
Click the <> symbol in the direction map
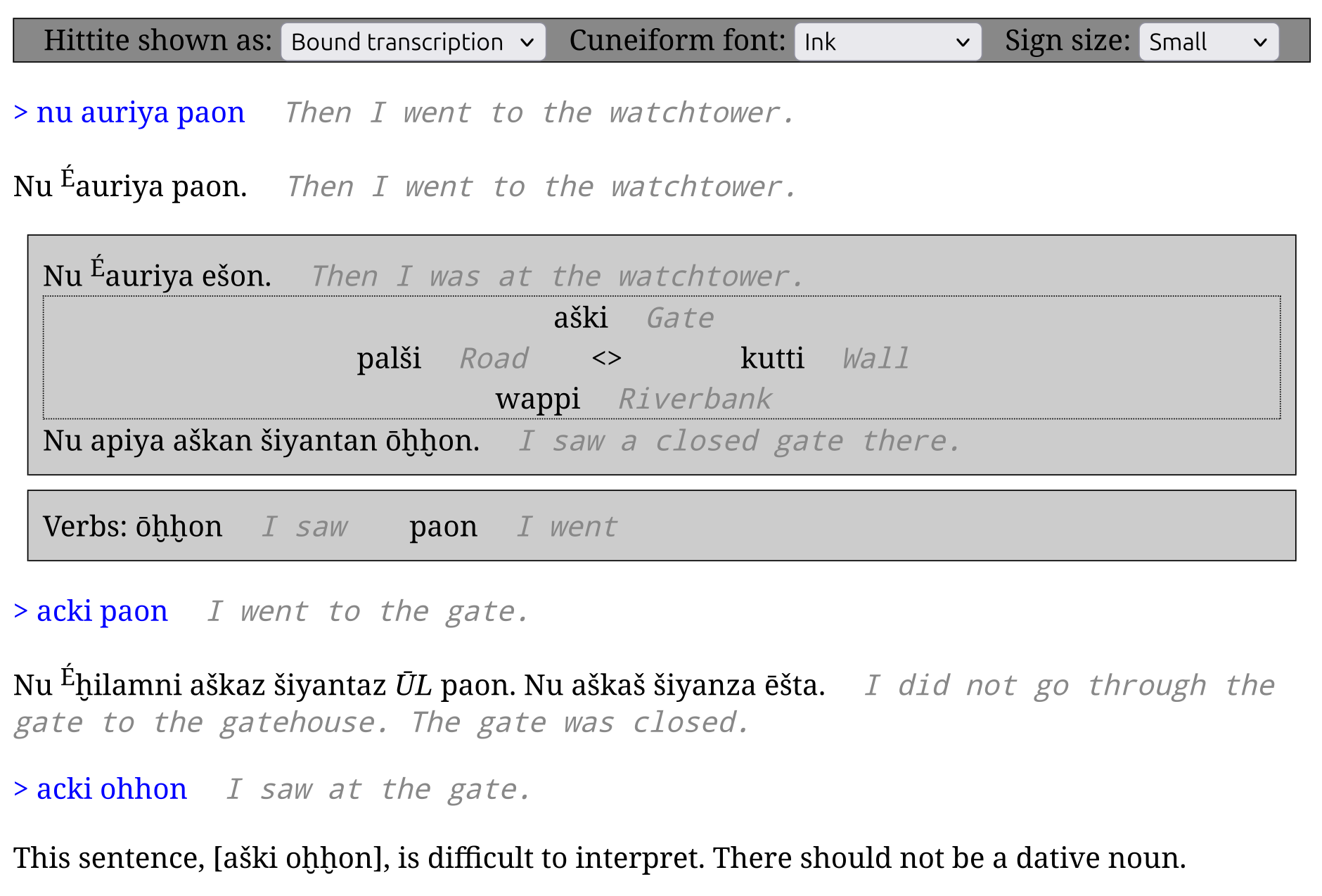606,359
